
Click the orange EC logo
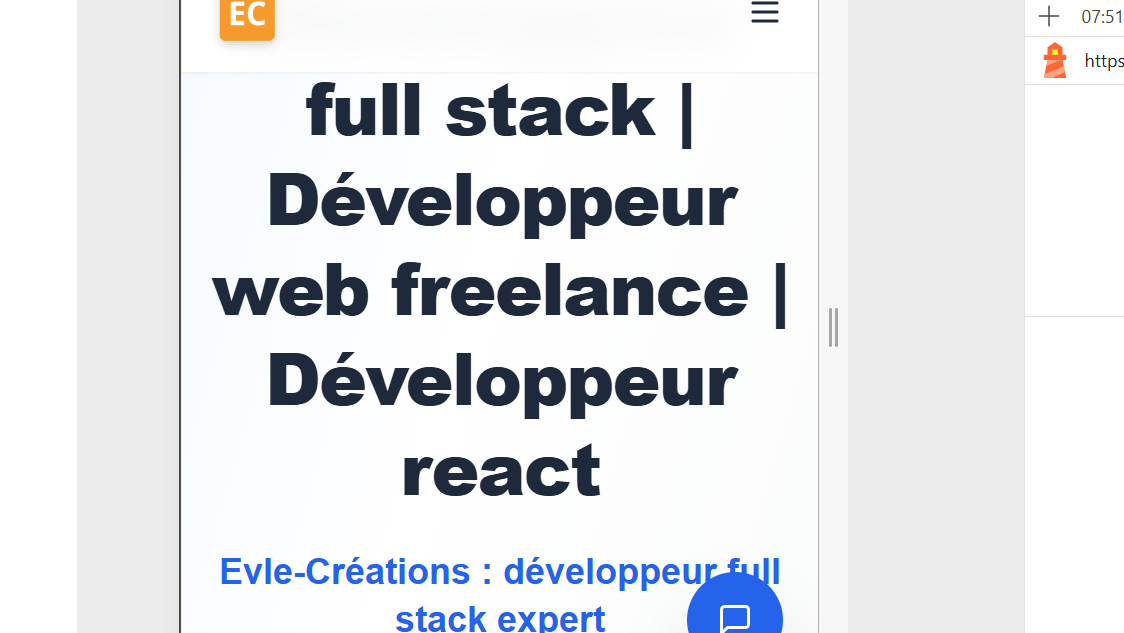click(x=246, y=17)
